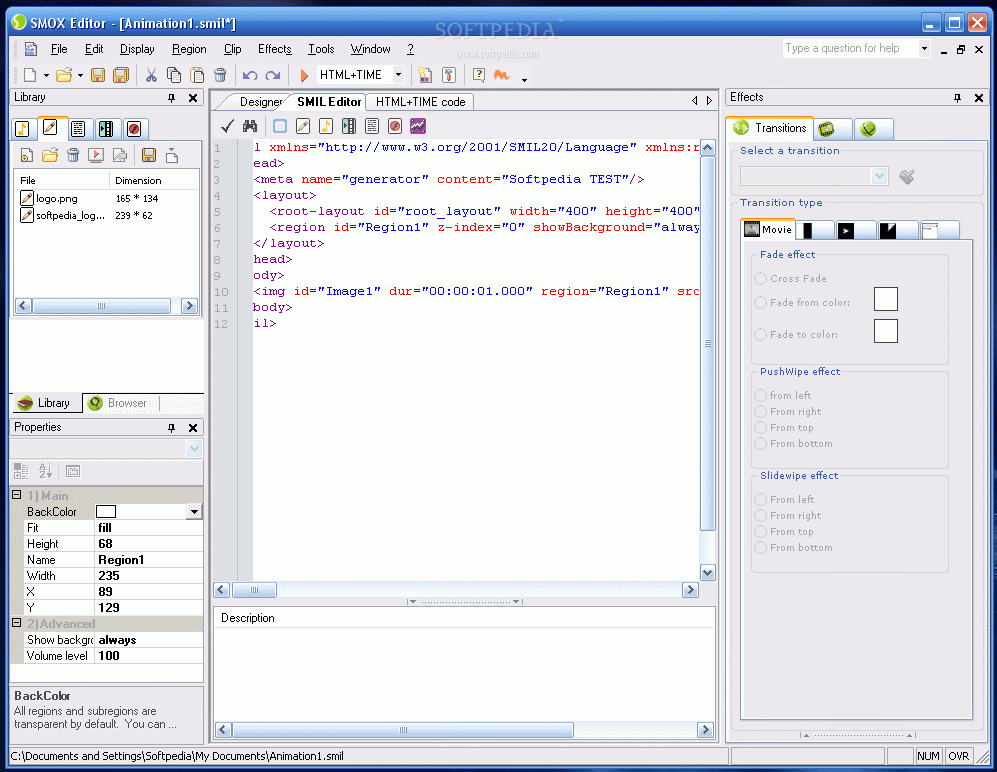
Task: Open the text library tab icon
Action: pos(78,129)
